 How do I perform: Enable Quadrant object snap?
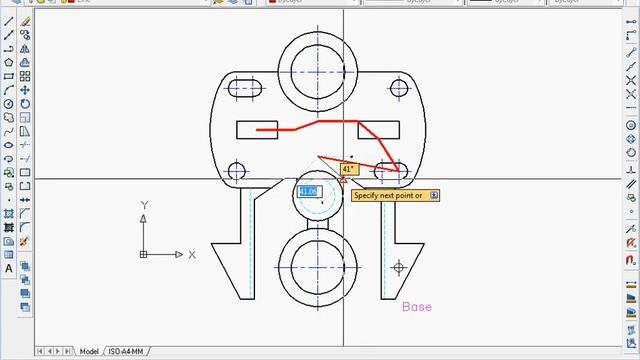tap(631, 139)
